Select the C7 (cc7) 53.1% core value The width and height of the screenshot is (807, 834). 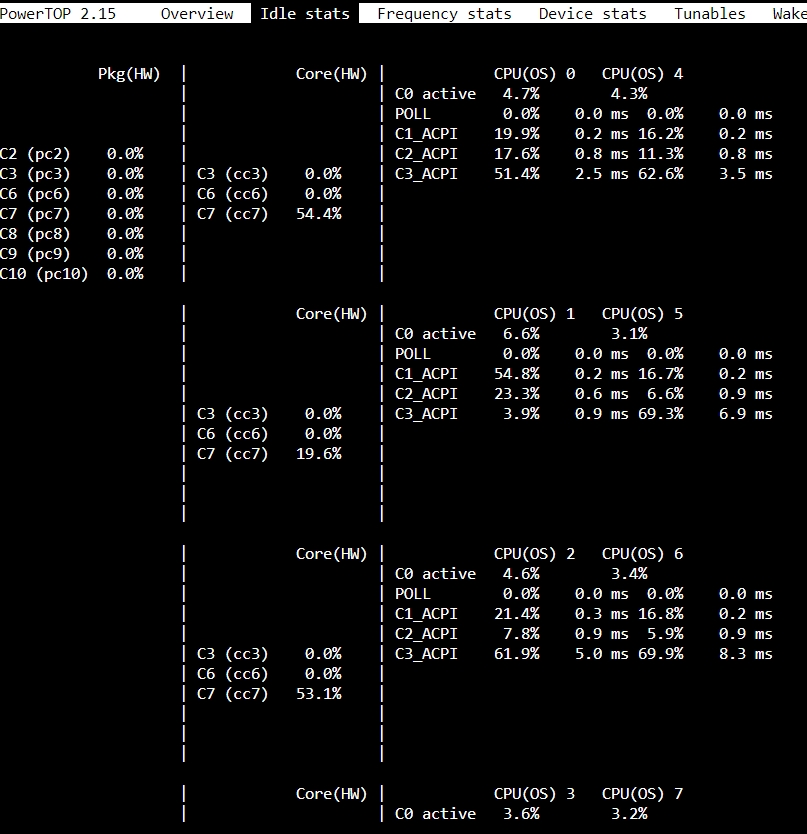click(319, 694)
